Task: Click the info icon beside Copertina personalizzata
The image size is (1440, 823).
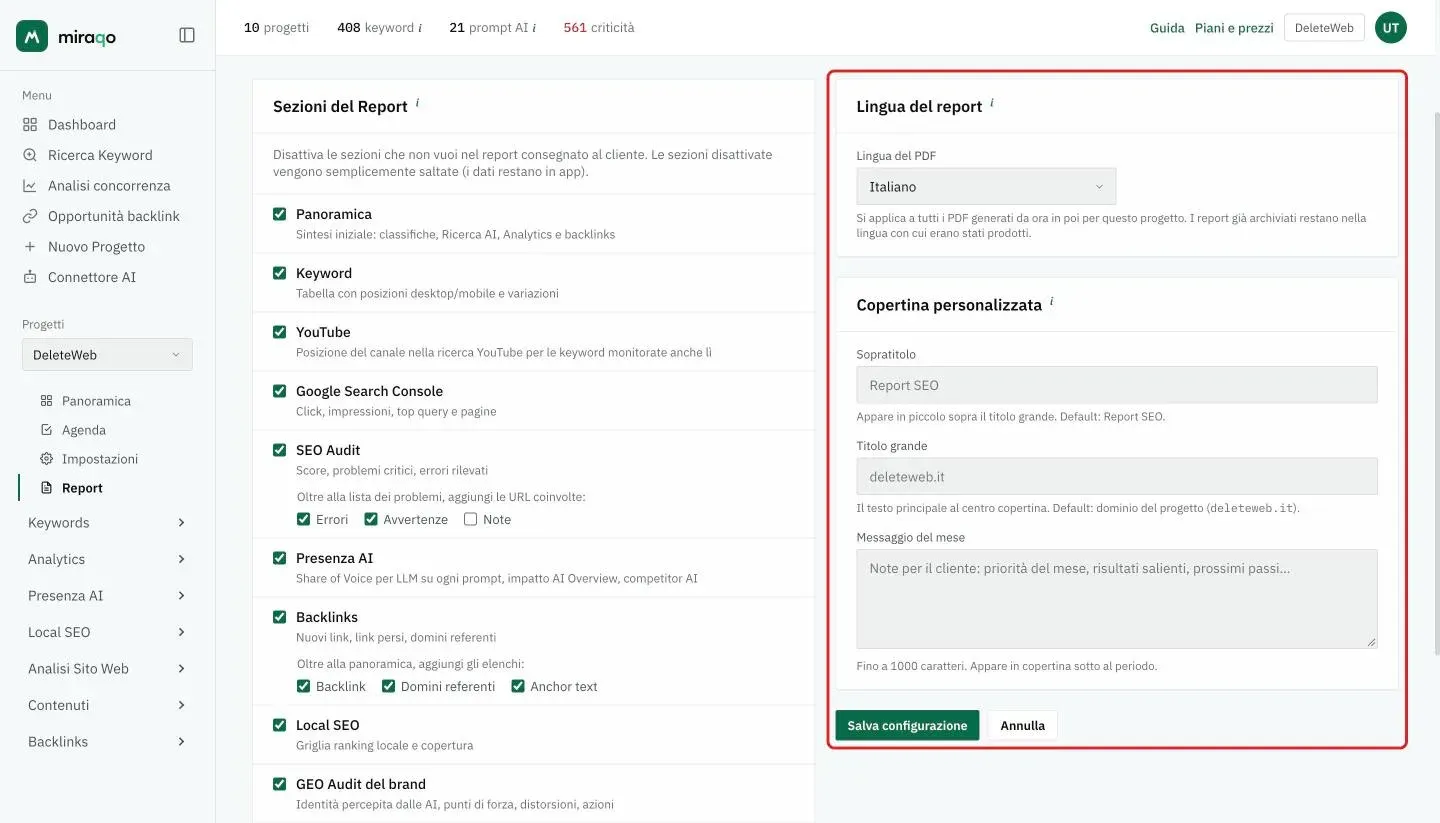Action: click(x=1052, y=302)
